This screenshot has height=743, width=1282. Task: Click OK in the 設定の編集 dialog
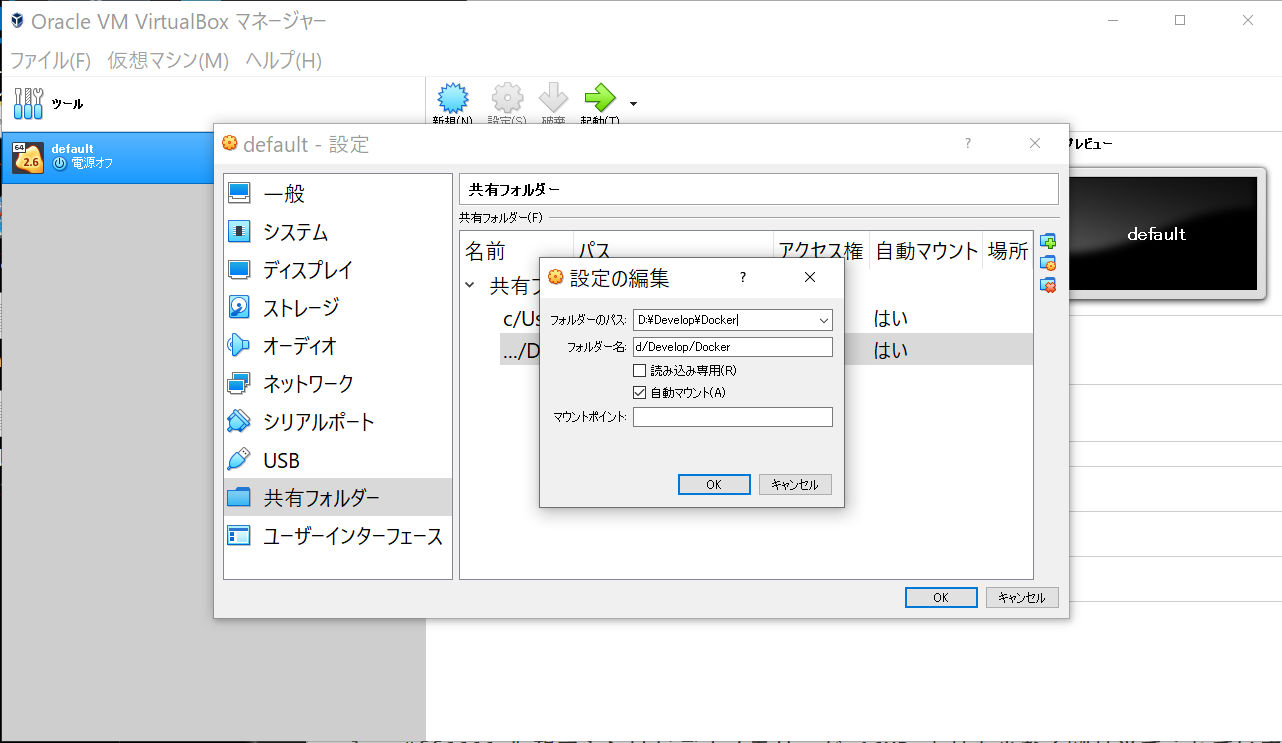(x=713, y=484)
